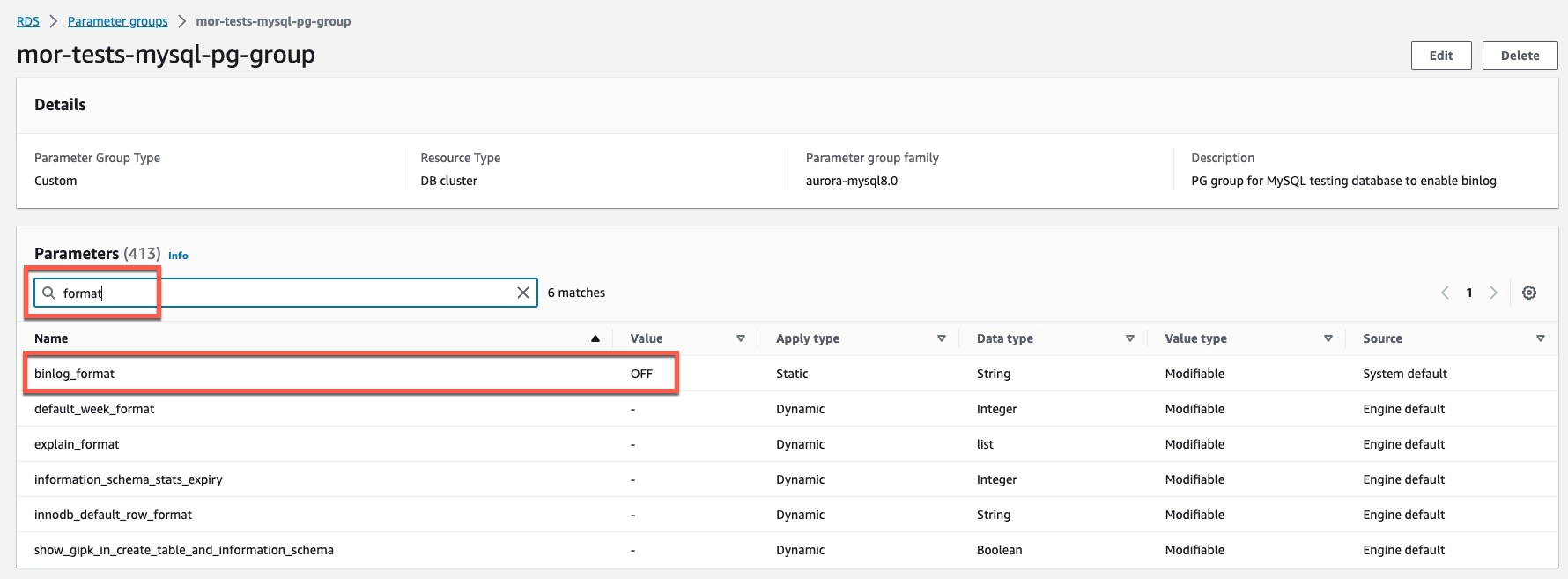Open Parameter groups breadcrumb link

click(117, 21)
